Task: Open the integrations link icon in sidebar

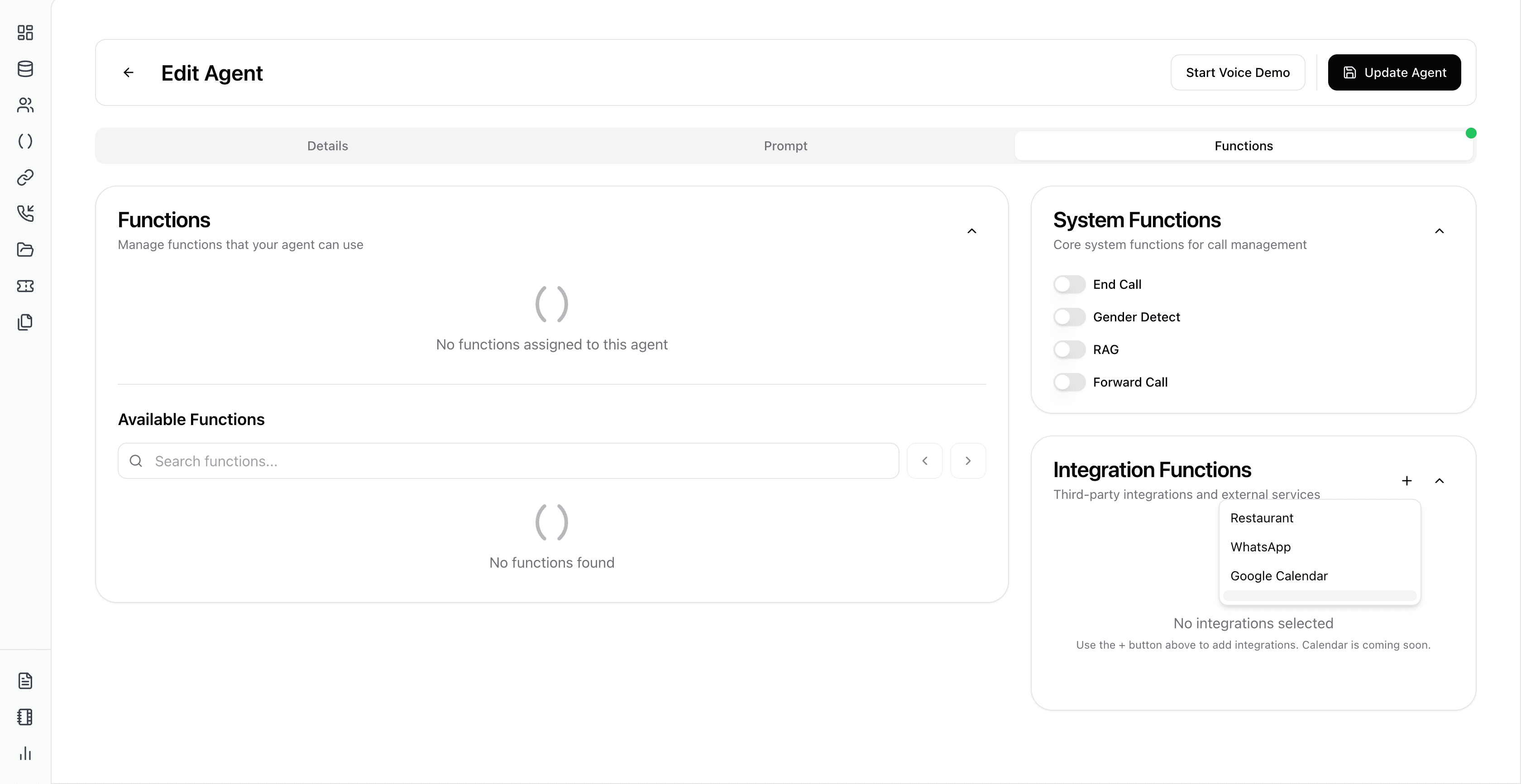Action: (25, 177)
